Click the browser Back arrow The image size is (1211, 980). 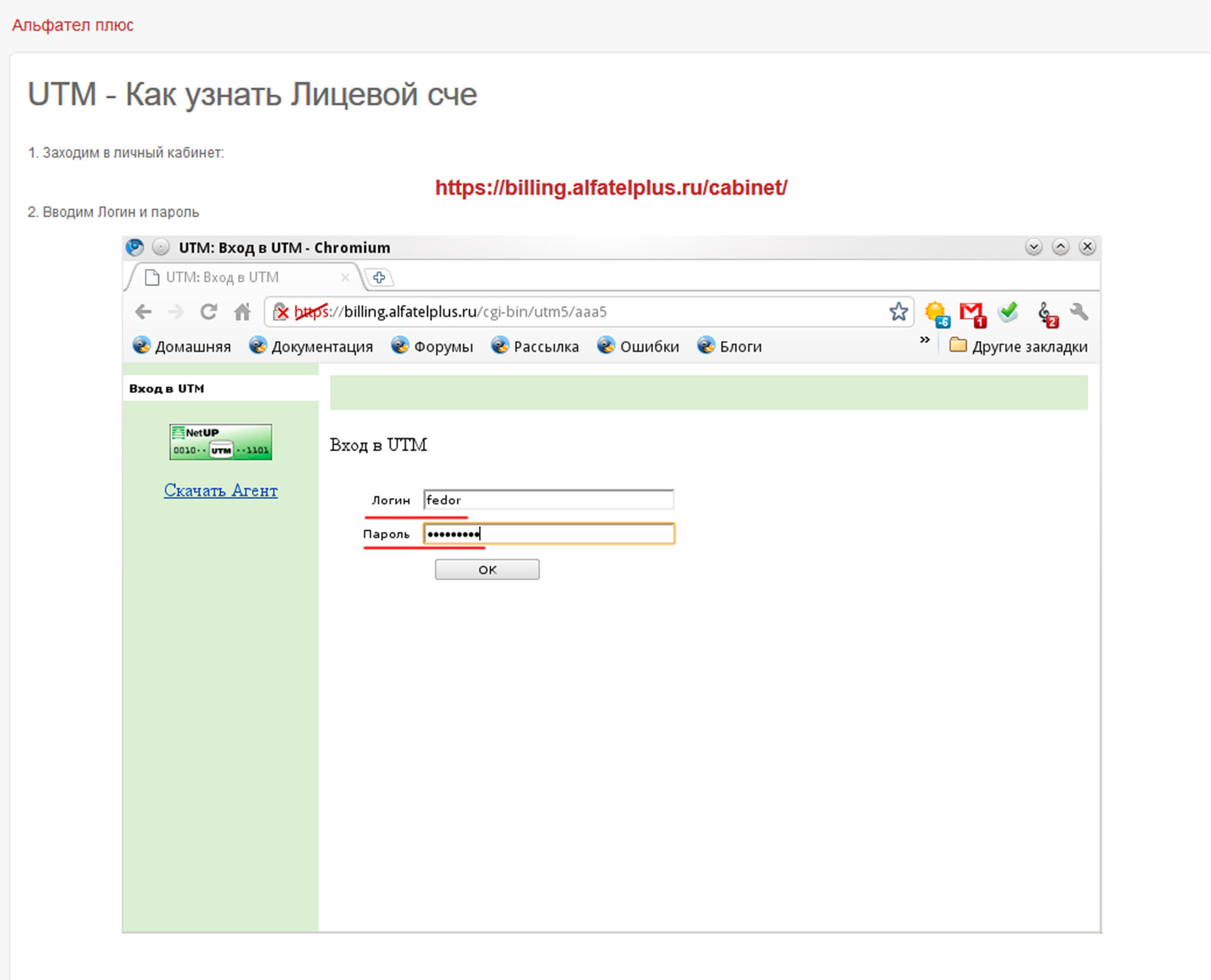click(144, 311)
